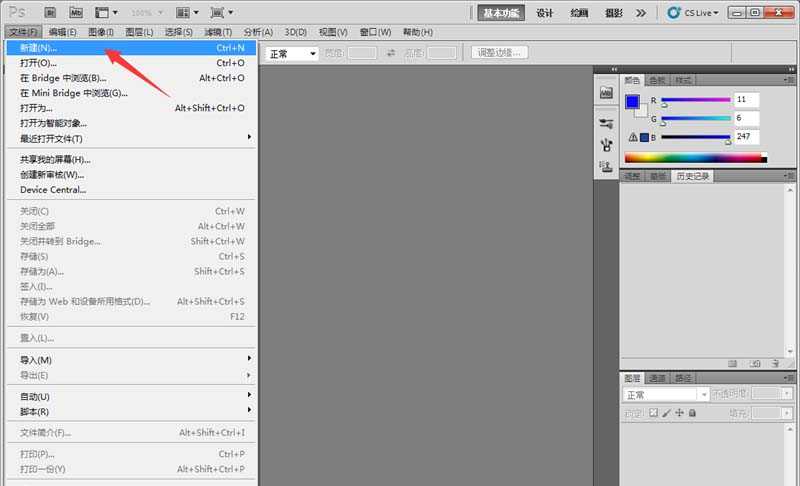Click the out-of-gamut warning triangle icon

(x=632, y=137)
